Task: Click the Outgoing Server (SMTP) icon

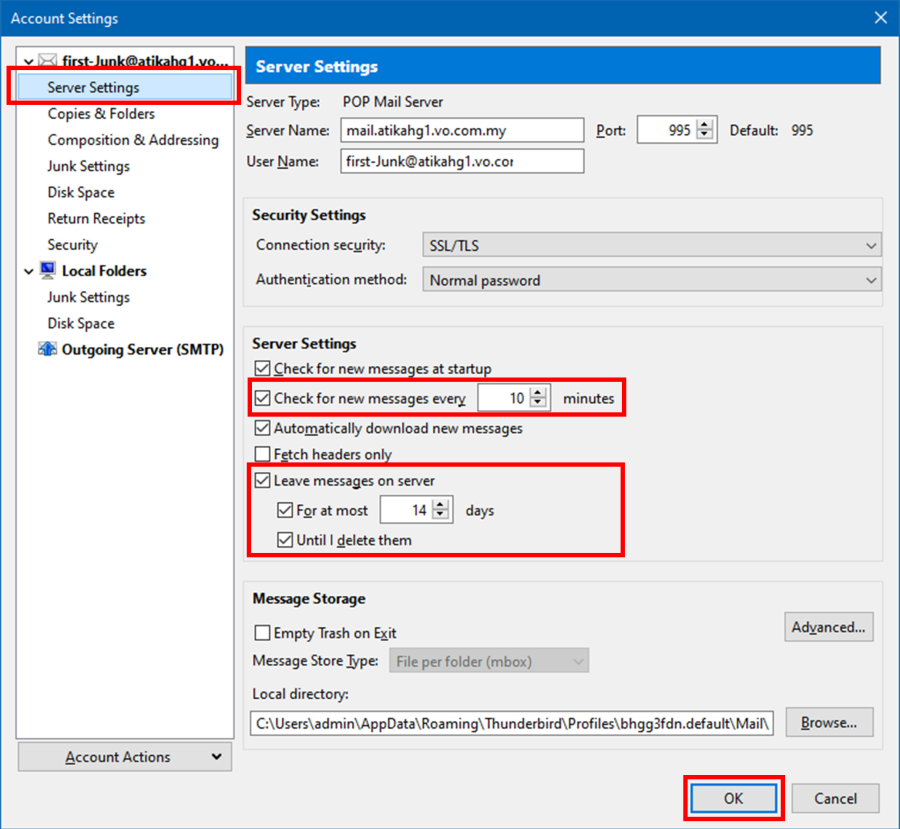Action: [47, 350]
